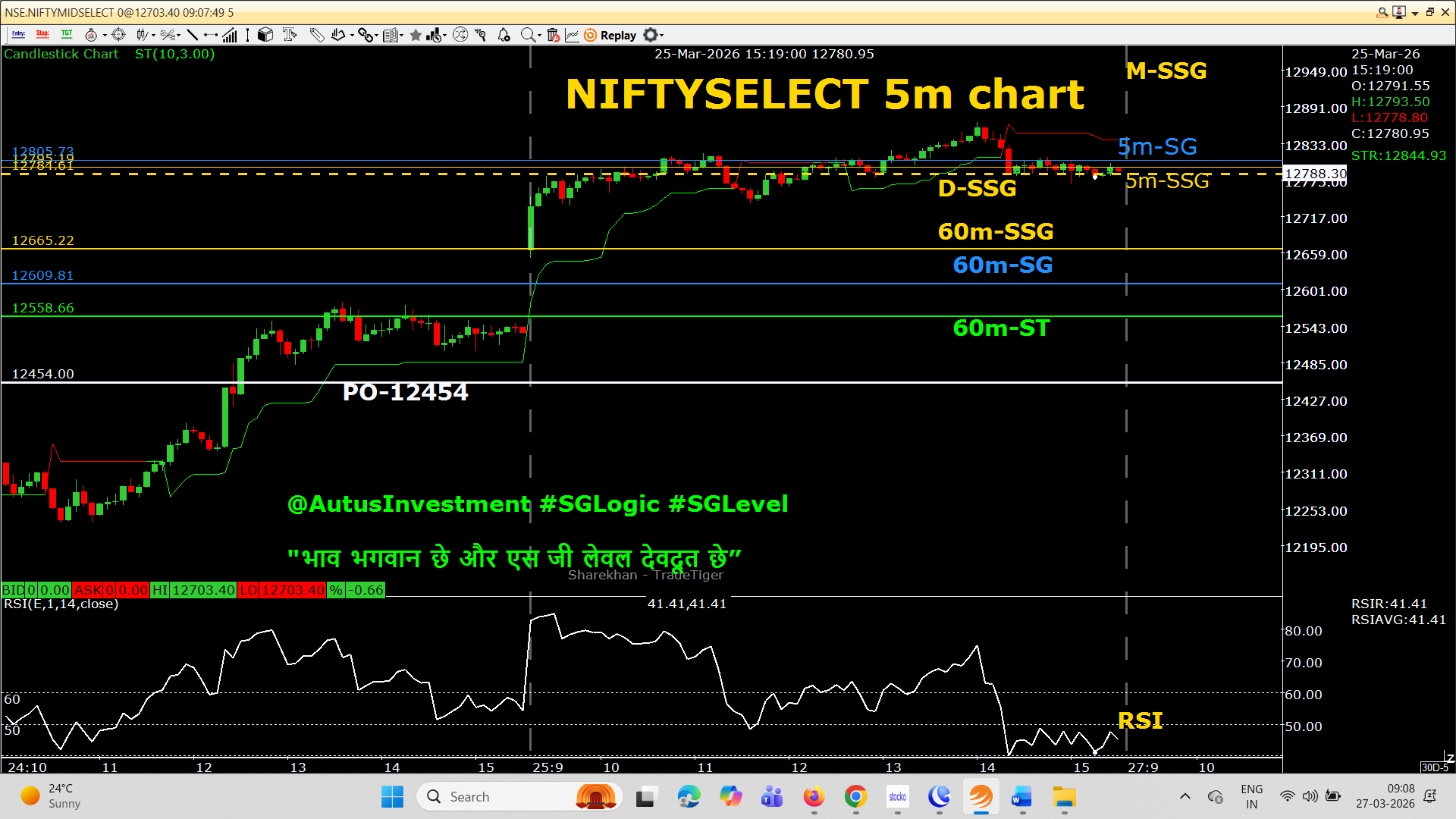Viewport: 1456px width, 819px height.
Task: Select the TGT target marker icon
Action: pyautogui.click(x=67, y=35)
